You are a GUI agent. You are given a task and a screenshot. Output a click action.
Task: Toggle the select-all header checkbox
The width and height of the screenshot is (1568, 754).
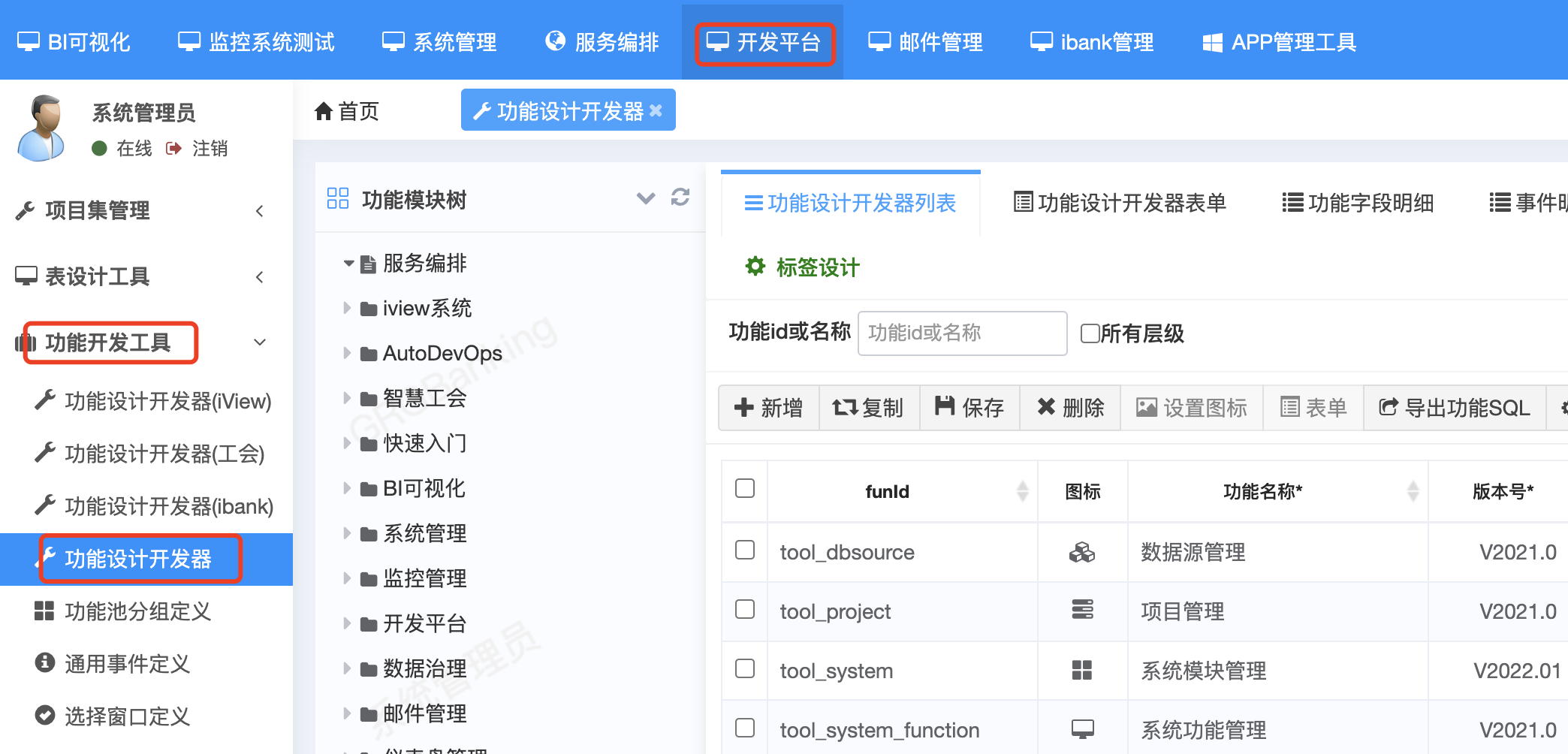pyautogui.click(x=745, y=489)
